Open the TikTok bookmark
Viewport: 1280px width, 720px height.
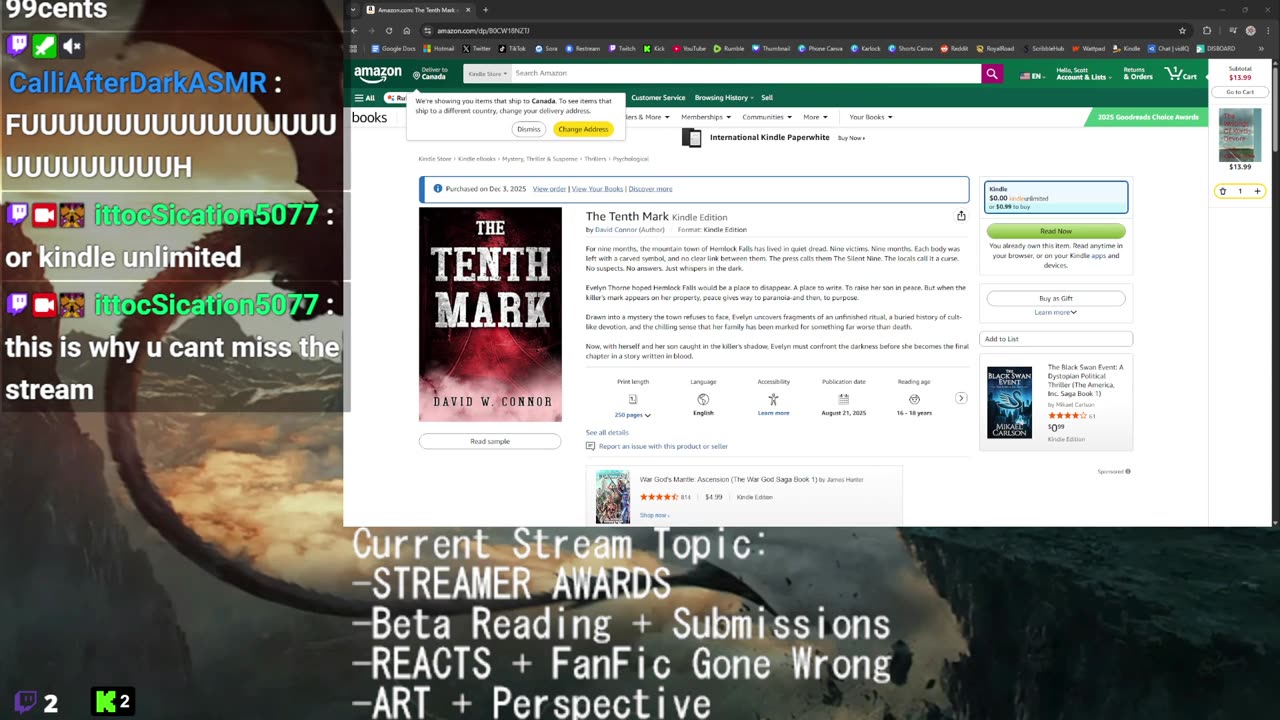pos(513,48)
